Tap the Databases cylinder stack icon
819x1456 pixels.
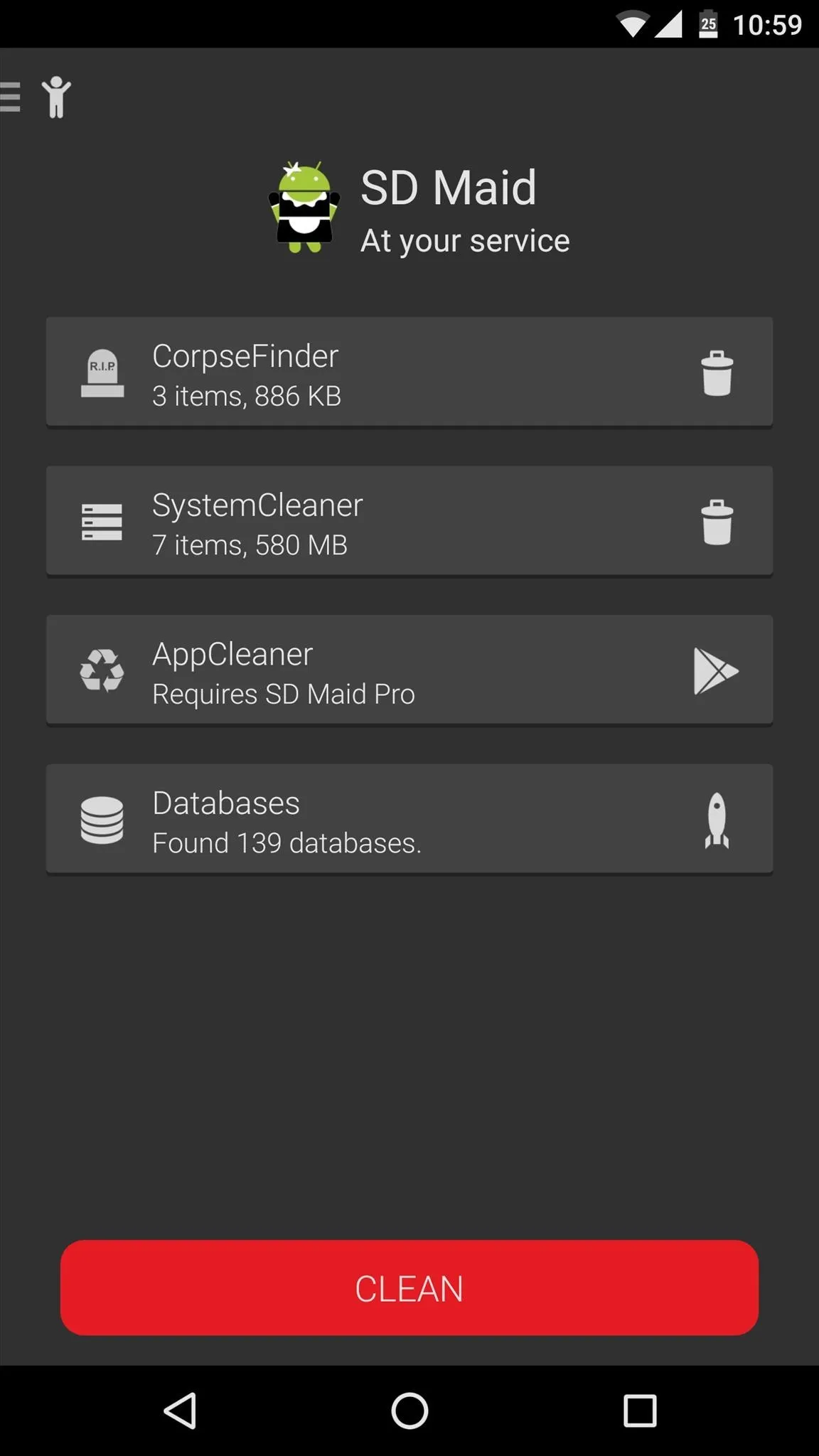pyautogui.click(x=102, y=820)
